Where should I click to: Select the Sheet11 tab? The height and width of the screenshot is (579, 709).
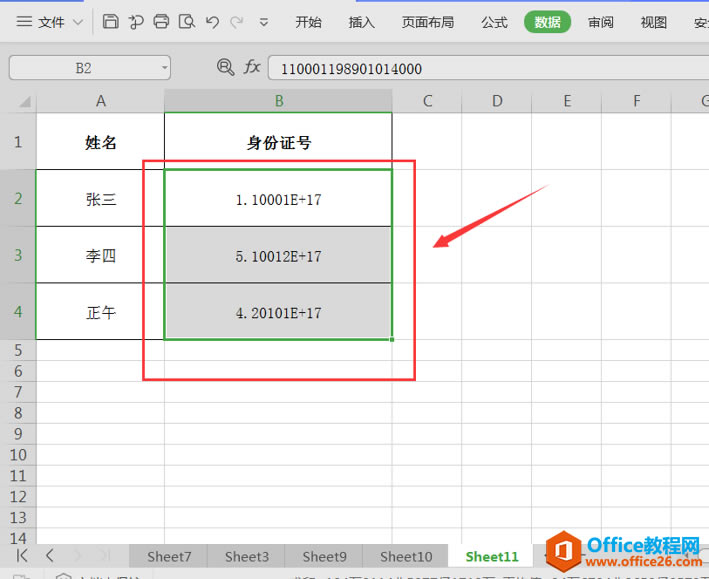pos(492,556)
